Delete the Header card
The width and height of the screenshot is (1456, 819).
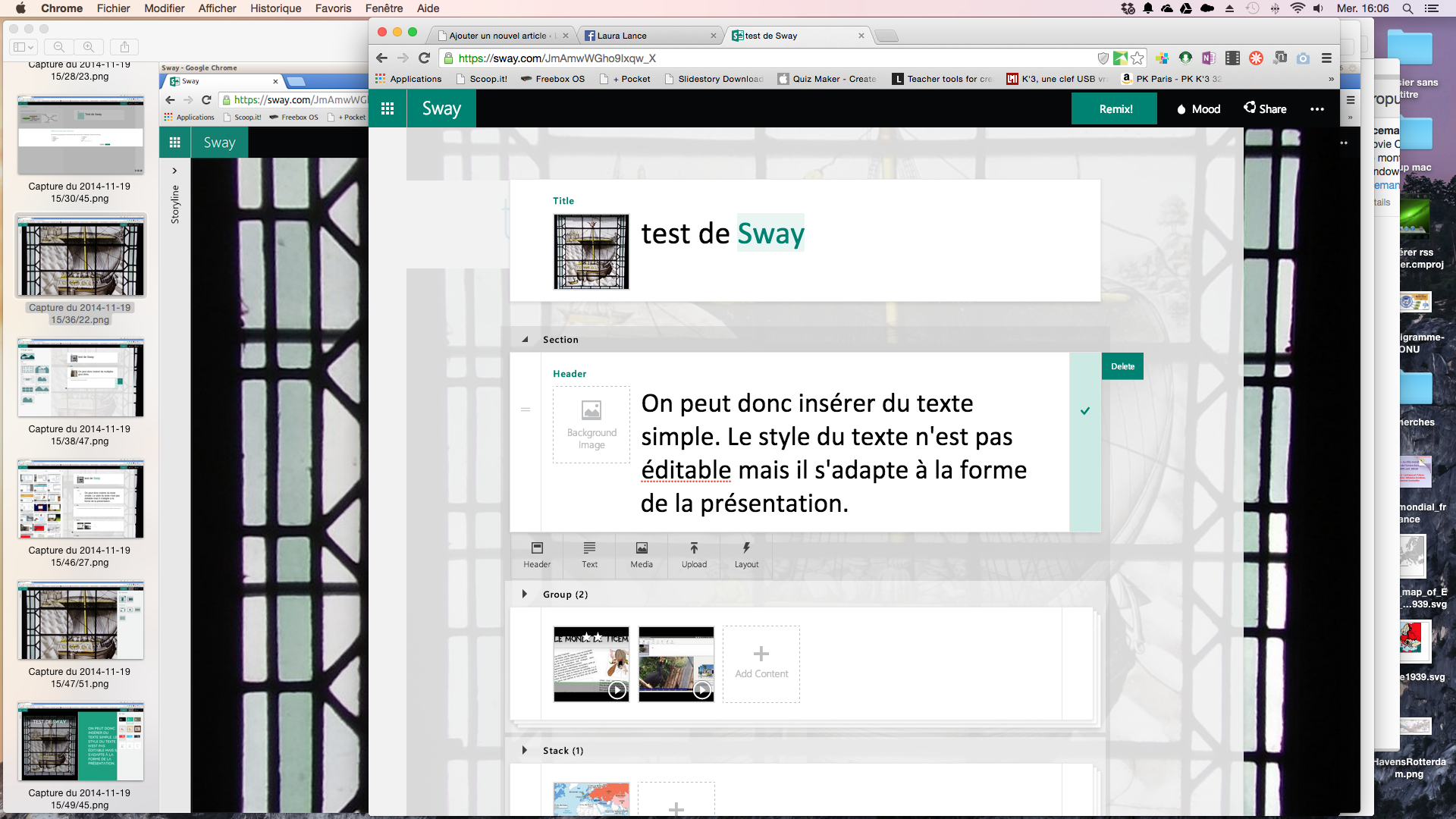coord(1122,366)
